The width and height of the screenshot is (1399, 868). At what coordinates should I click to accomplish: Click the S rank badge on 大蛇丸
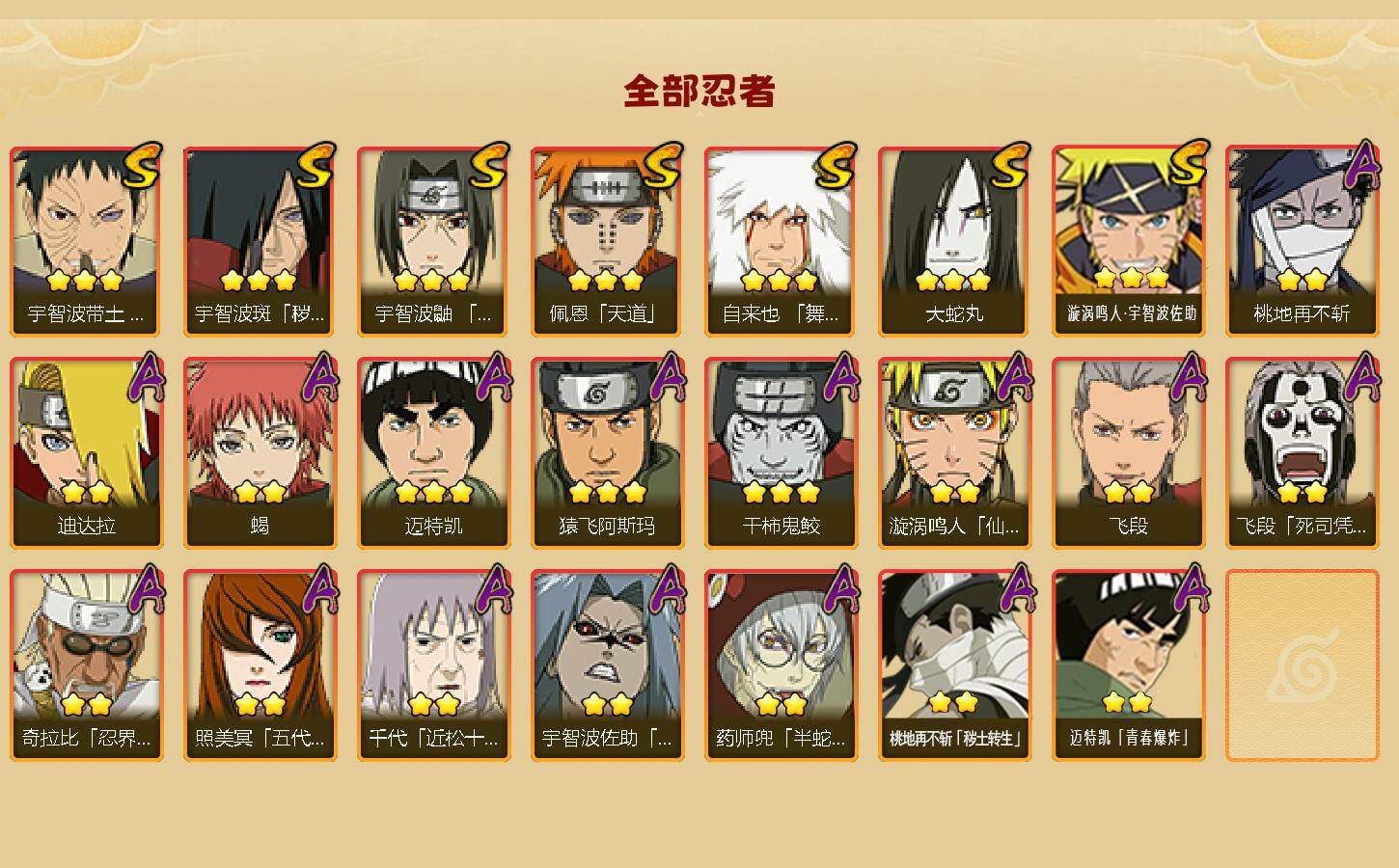[1008, 165]
